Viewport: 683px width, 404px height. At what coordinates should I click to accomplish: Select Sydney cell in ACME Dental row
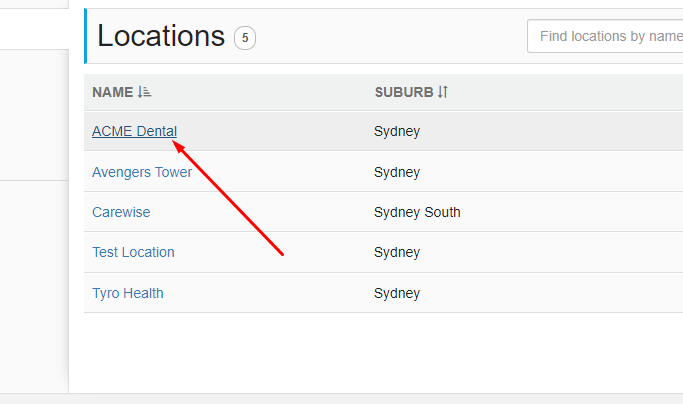click(397, 131)
